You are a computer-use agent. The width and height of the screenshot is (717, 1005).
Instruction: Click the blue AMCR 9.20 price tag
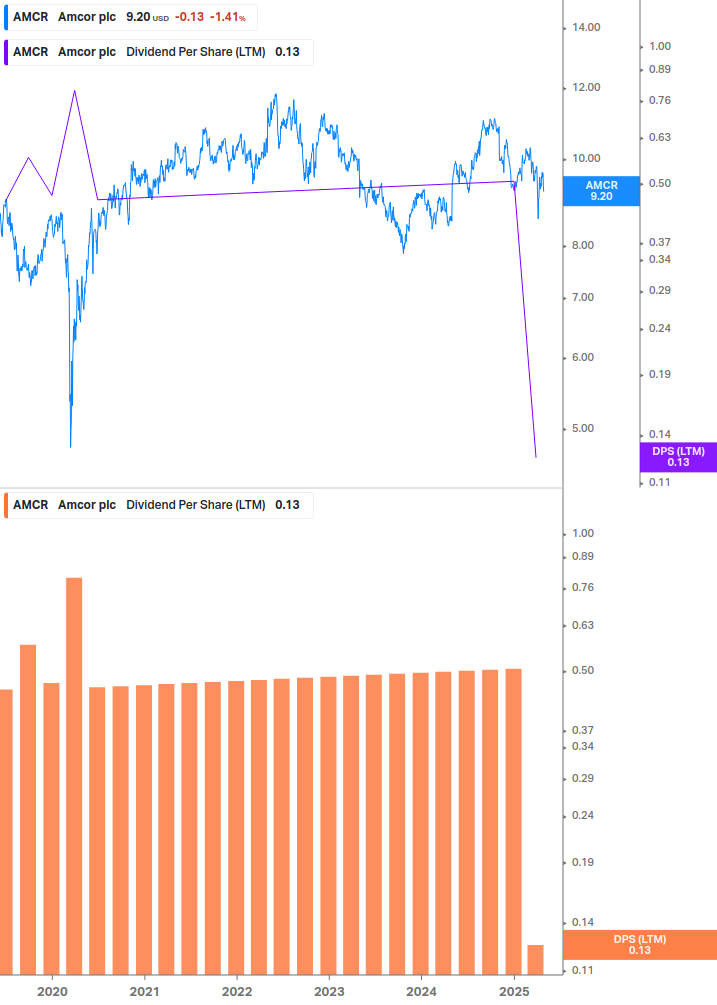coord(601,191)
